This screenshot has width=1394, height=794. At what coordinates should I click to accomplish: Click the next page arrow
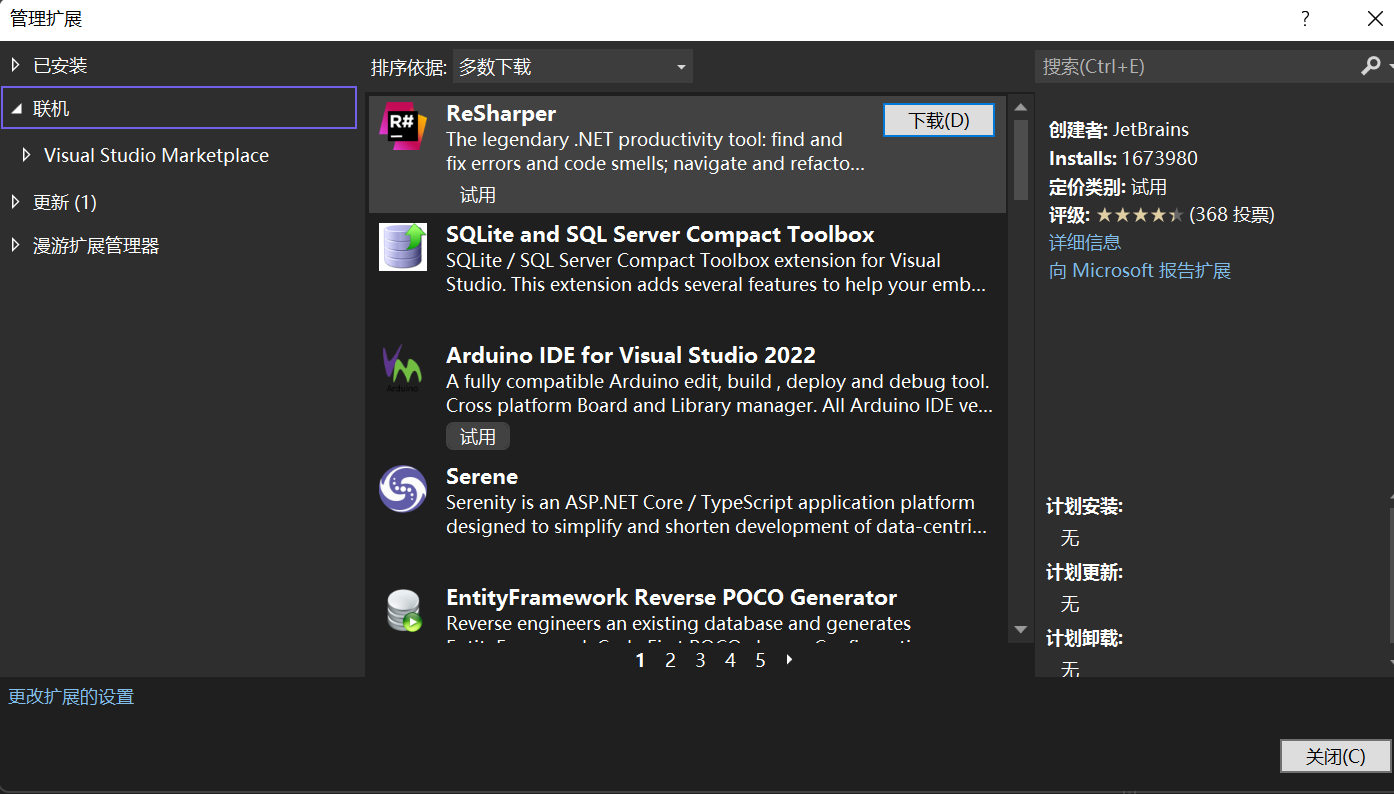pos(790,660)
